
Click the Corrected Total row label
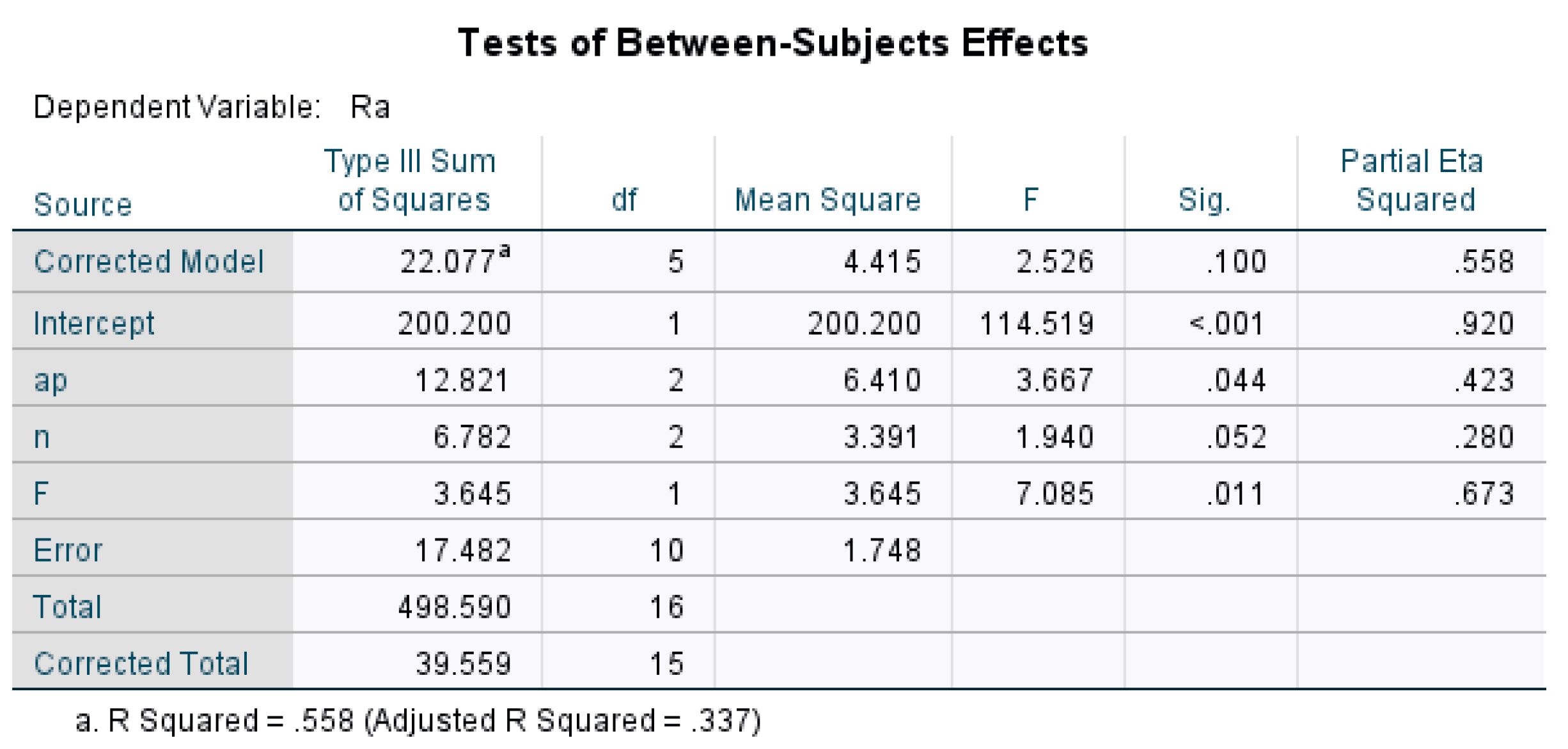coord(141,663)
